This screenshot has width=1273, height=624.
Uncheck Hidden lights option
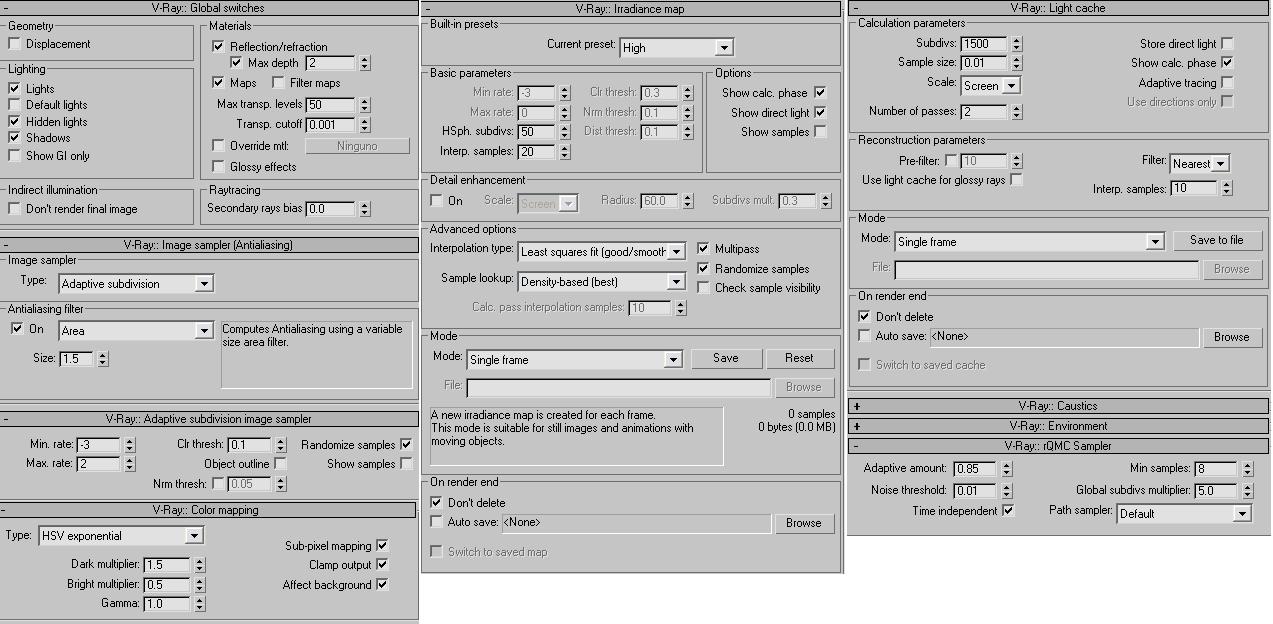click(x=14, y=122)
